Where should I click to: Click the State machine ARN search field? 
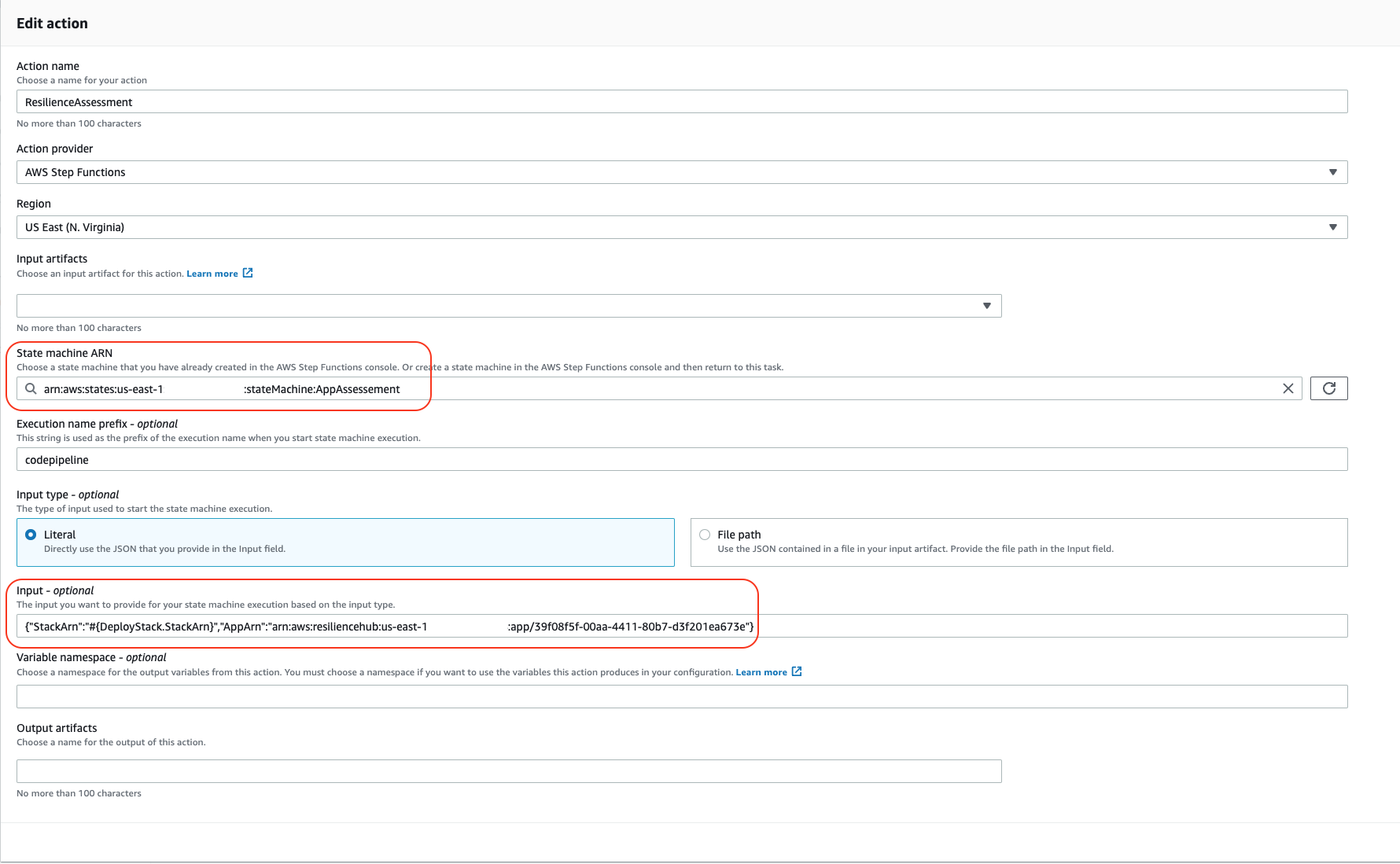tap(659, 388)
